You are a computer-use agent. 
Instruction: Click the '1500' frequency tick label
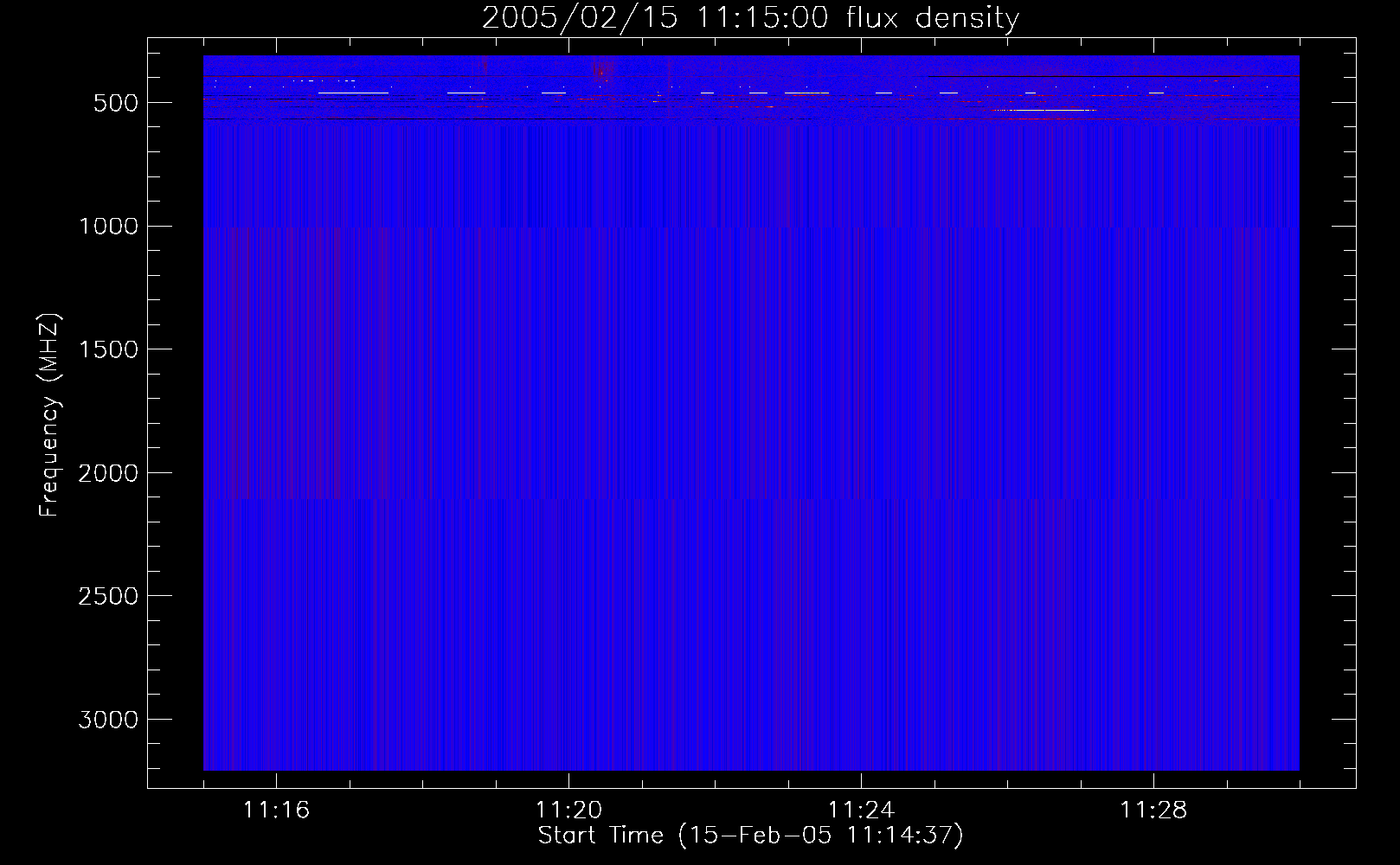(x=107, y=349)
